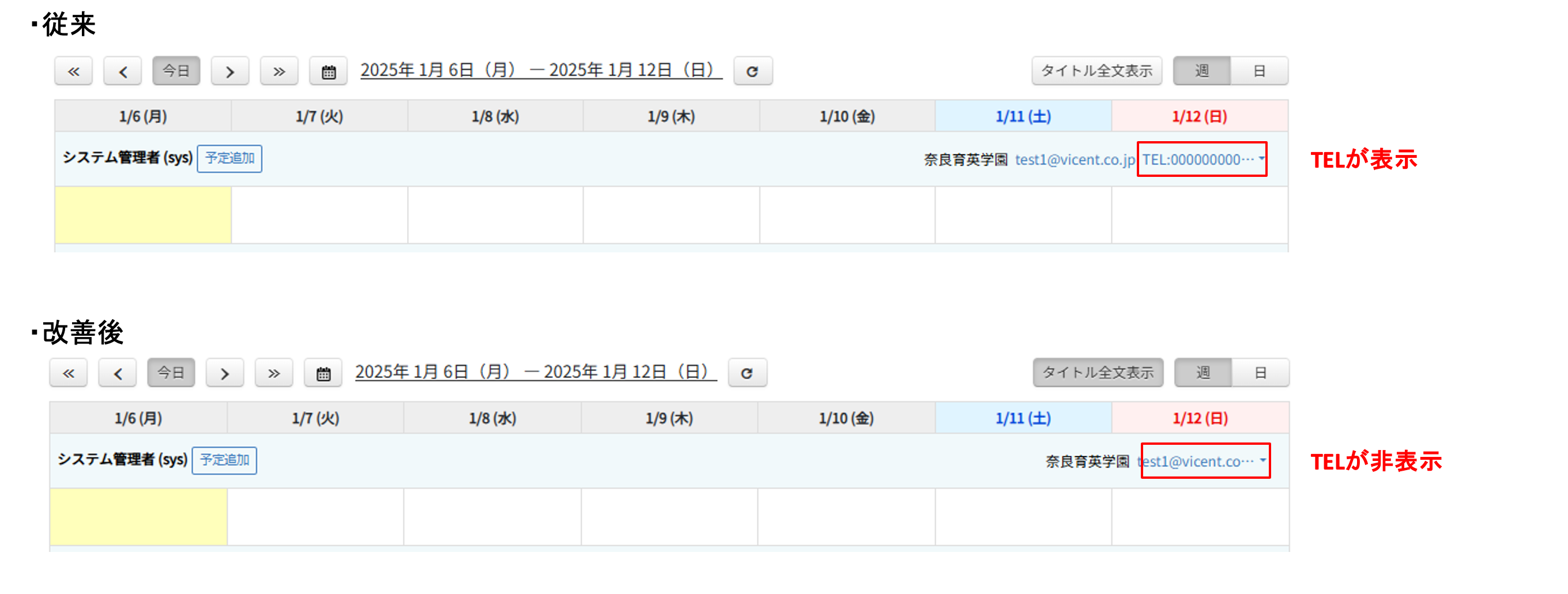The height and width of the screenshot is (594, 1568).
Task: Refresh the upper calendar view
Action: (752, 71)
